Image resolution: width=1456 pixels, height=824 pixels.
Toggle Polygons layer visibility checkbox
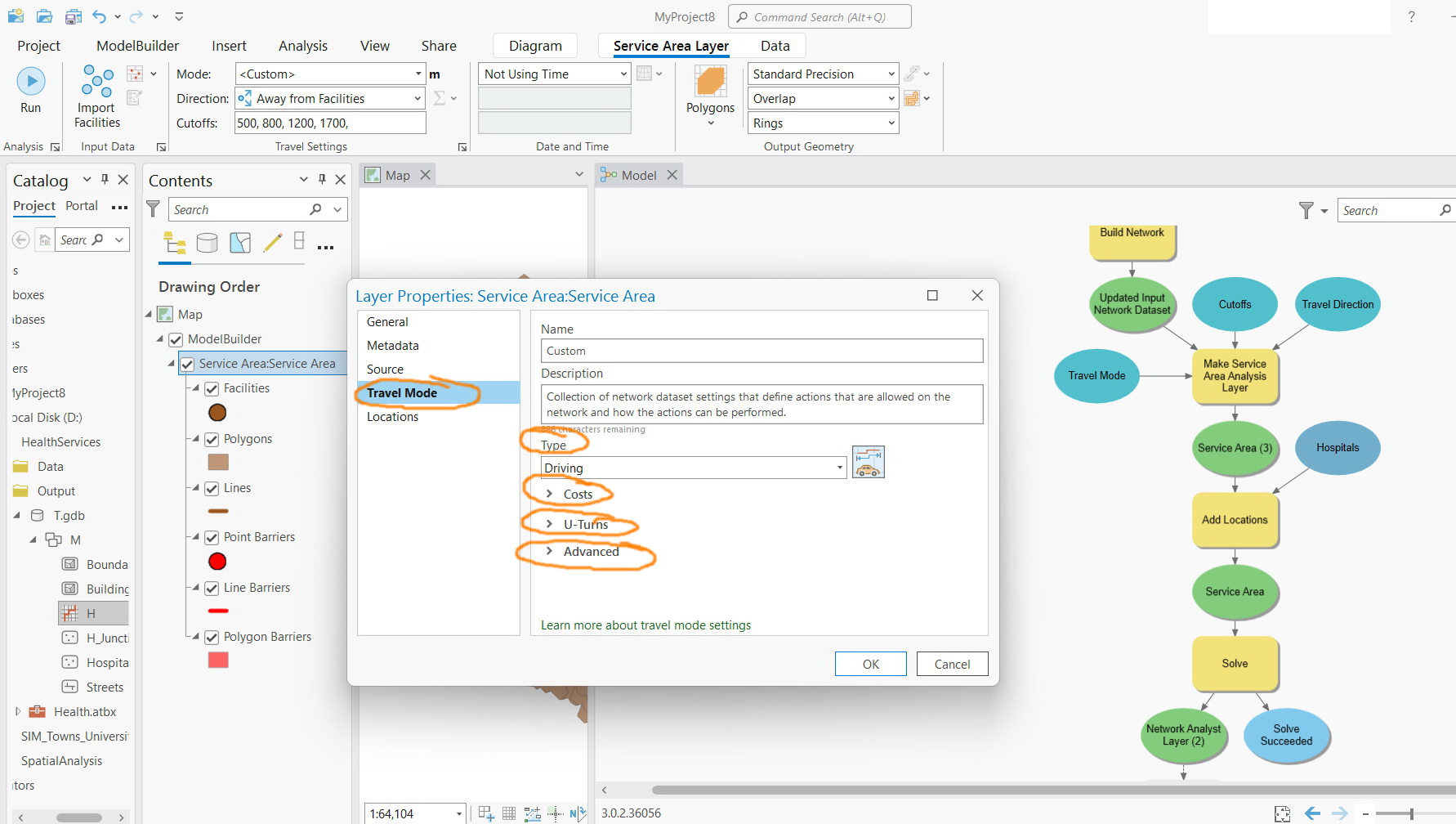(x=212, y=440)
